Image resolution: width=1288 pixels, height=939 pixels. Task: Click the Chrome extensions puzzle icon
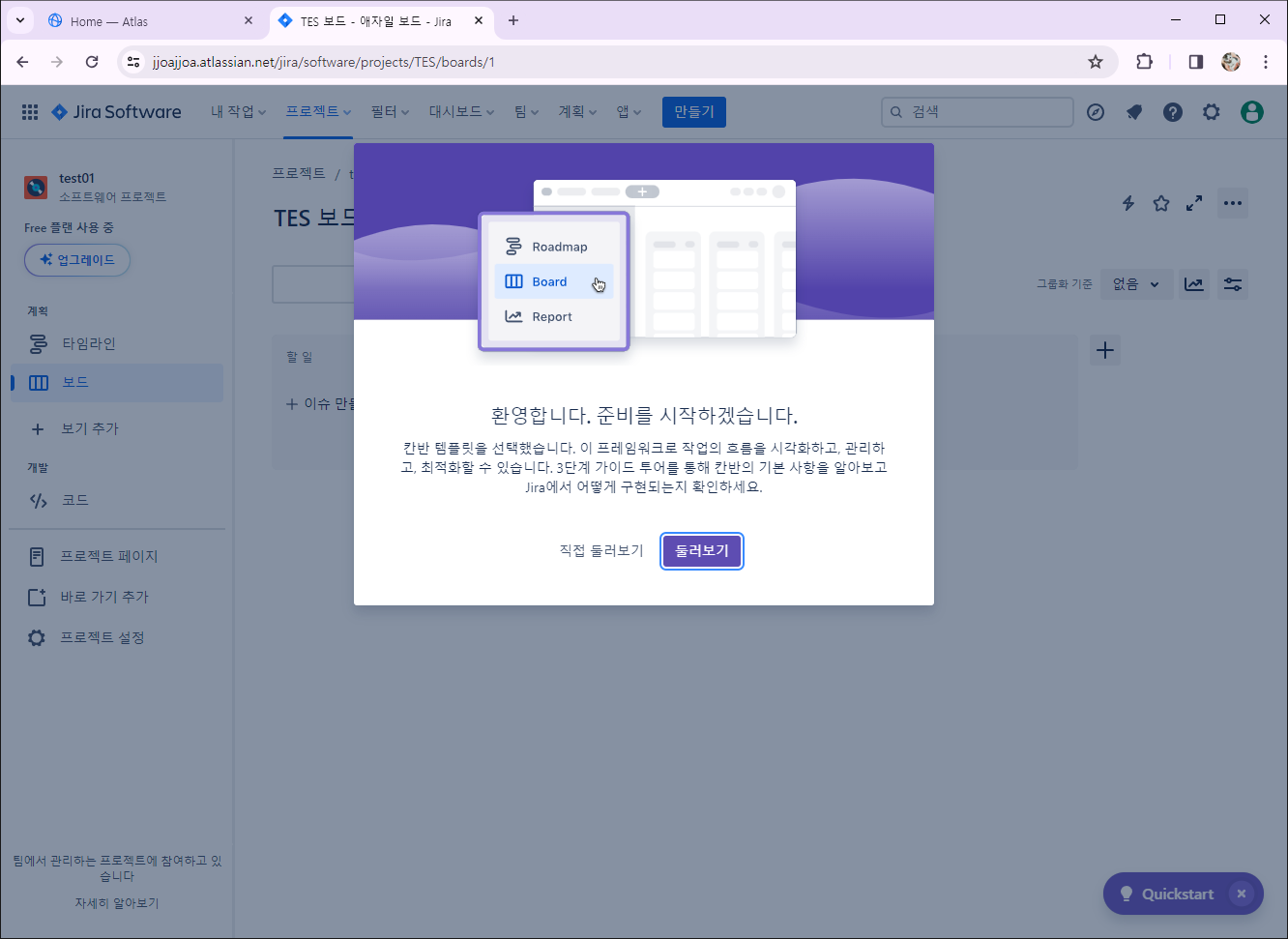click(x=1145, y=62)
